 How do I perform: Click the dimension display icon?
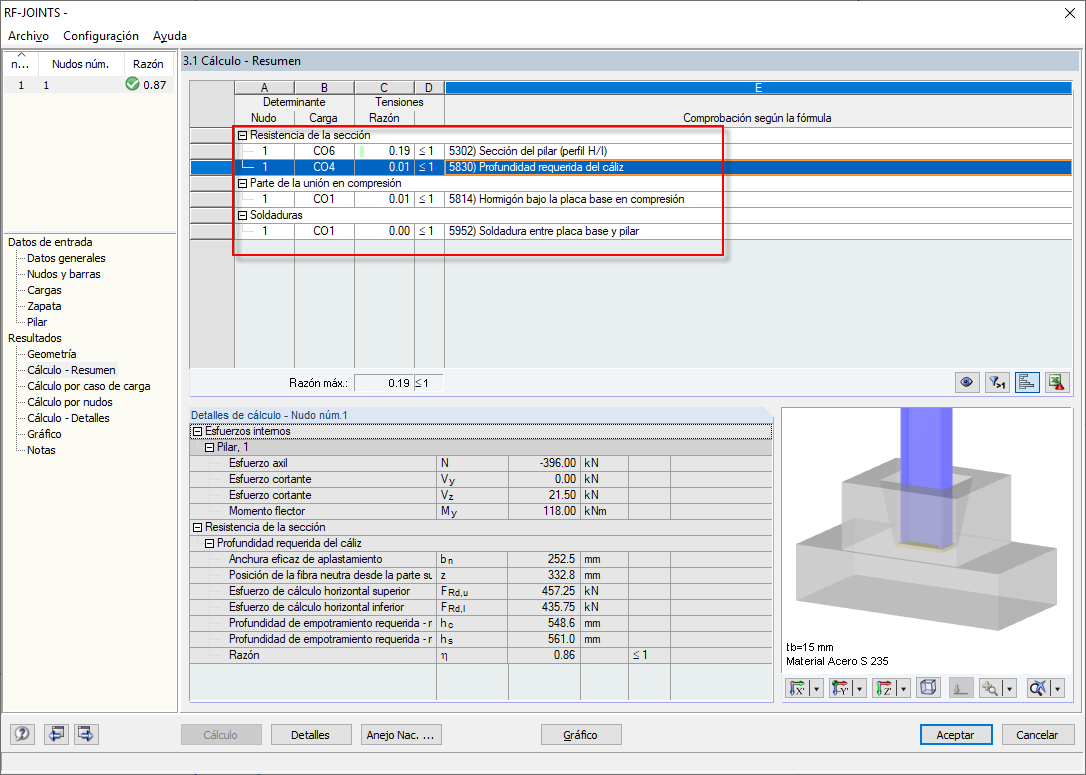tap(961, 688)
